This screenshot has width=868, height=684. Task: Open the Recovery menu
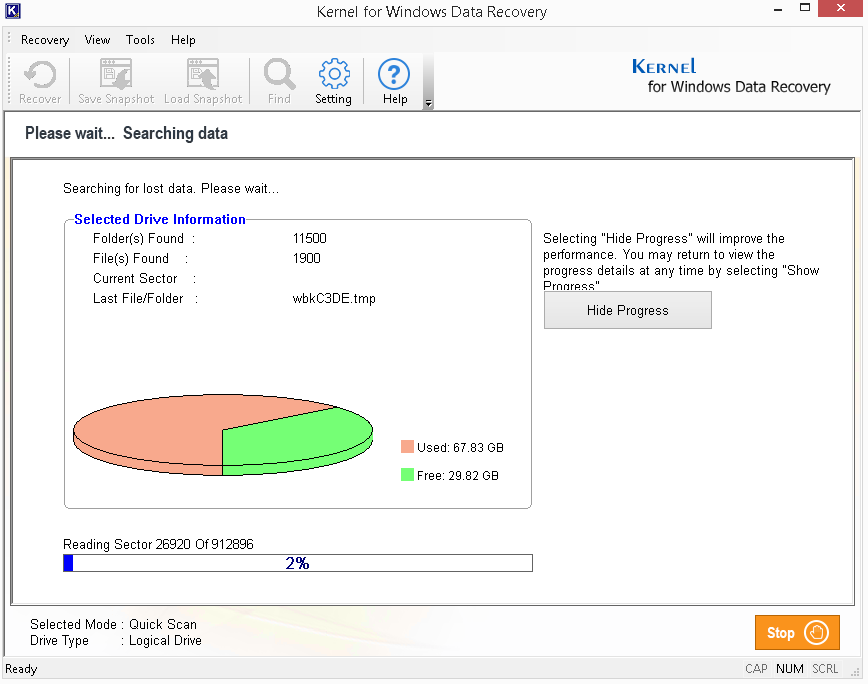[x=45, y=40]
